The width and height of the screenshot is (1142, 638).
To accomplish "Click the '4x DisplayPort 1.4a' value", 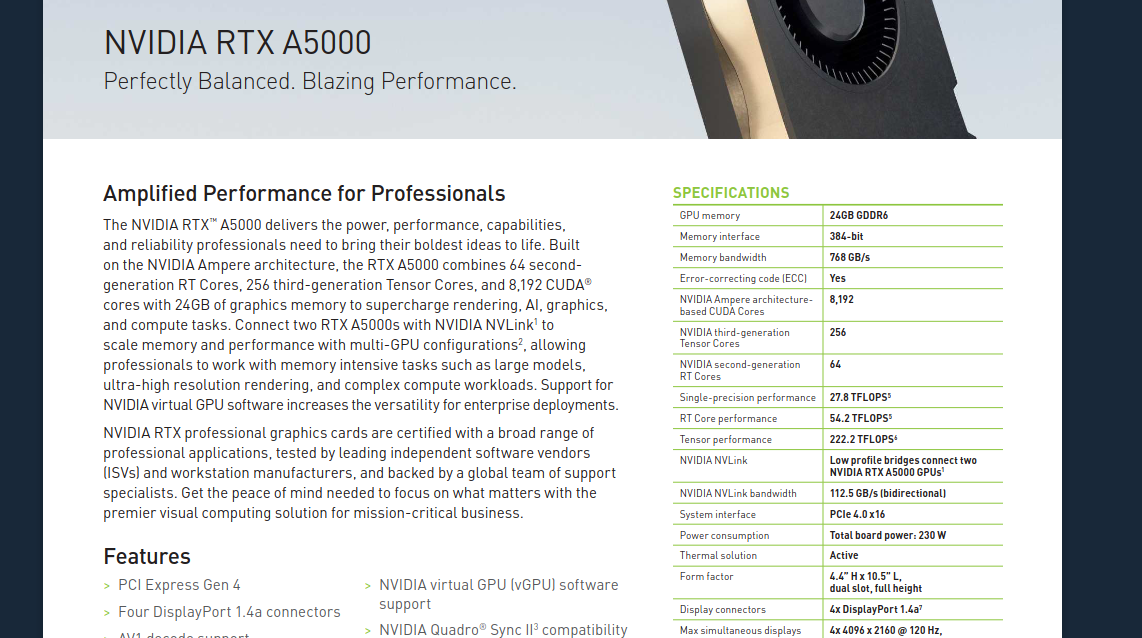I will click(876, 610).
